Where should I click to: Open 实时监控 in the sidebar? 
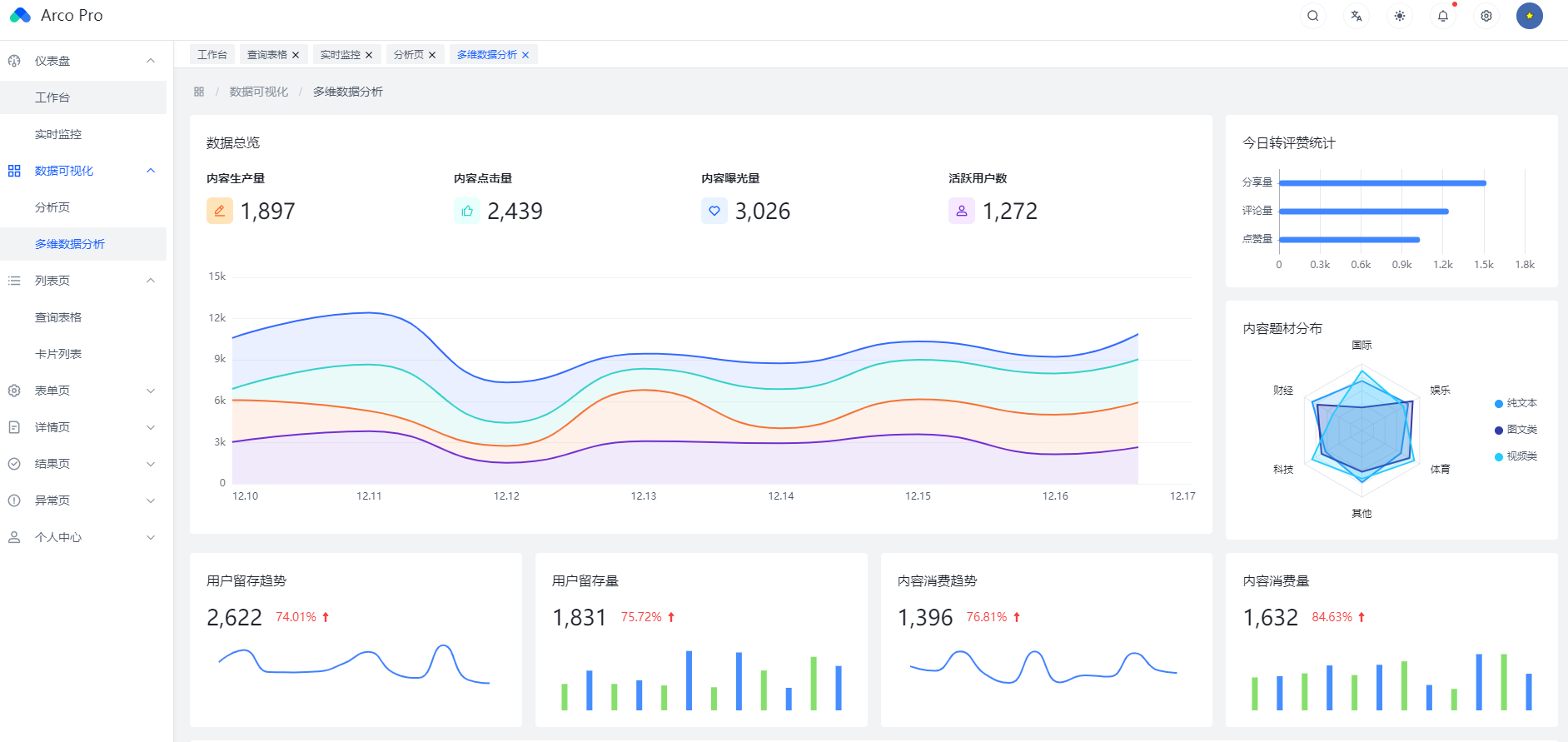point(83,134)
